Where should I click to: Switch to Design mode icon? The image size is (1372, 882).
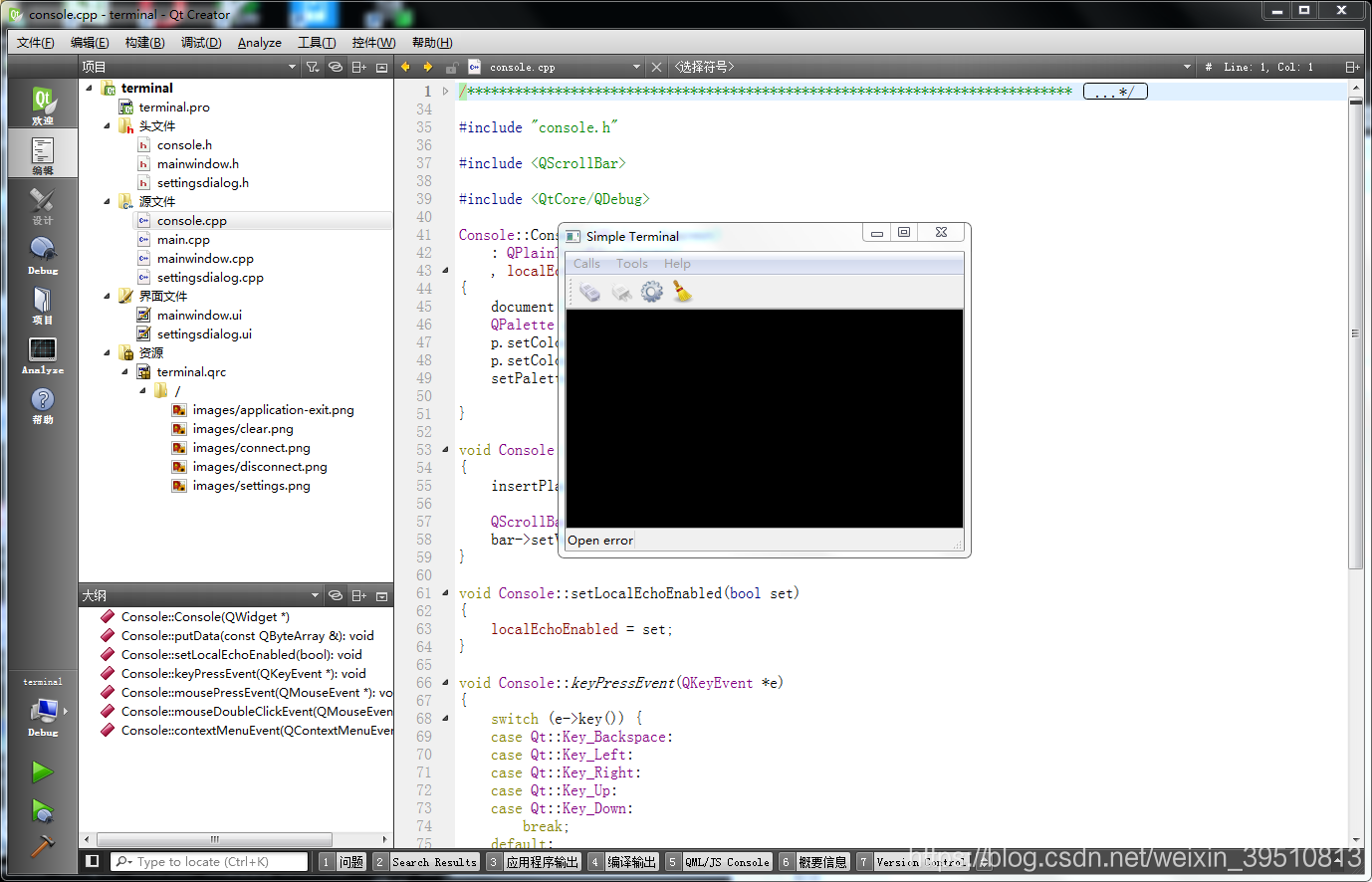[x=43, y=204]
